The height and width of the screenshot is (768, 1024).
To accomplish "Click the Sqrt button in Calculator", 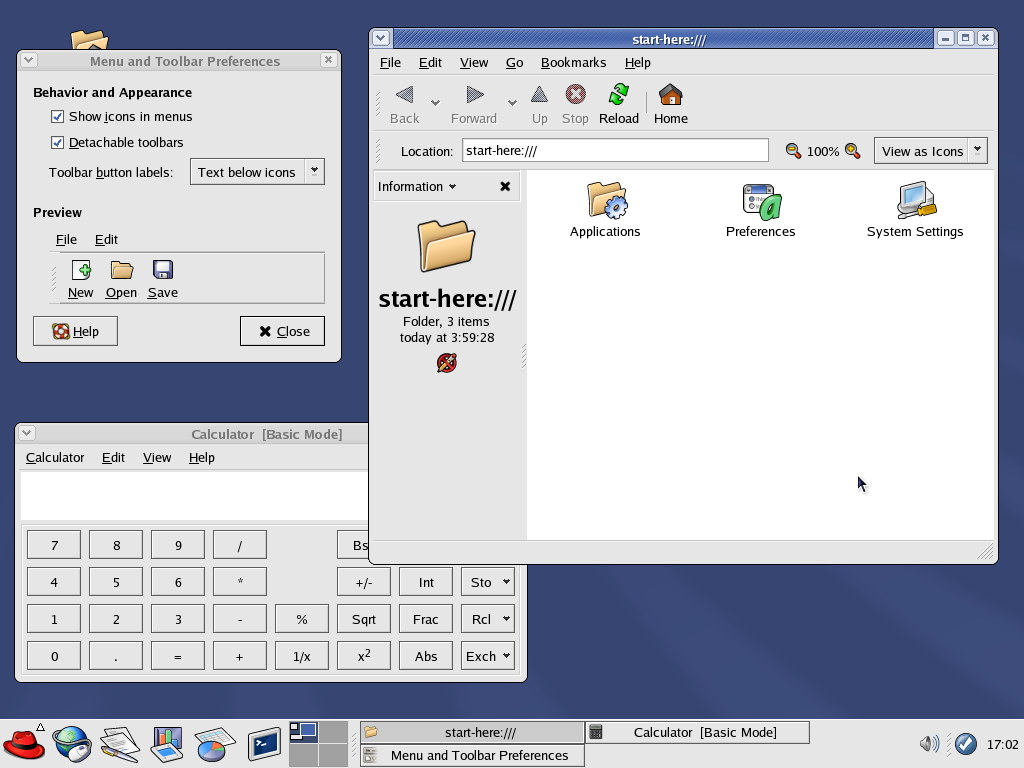I will 364,619.
